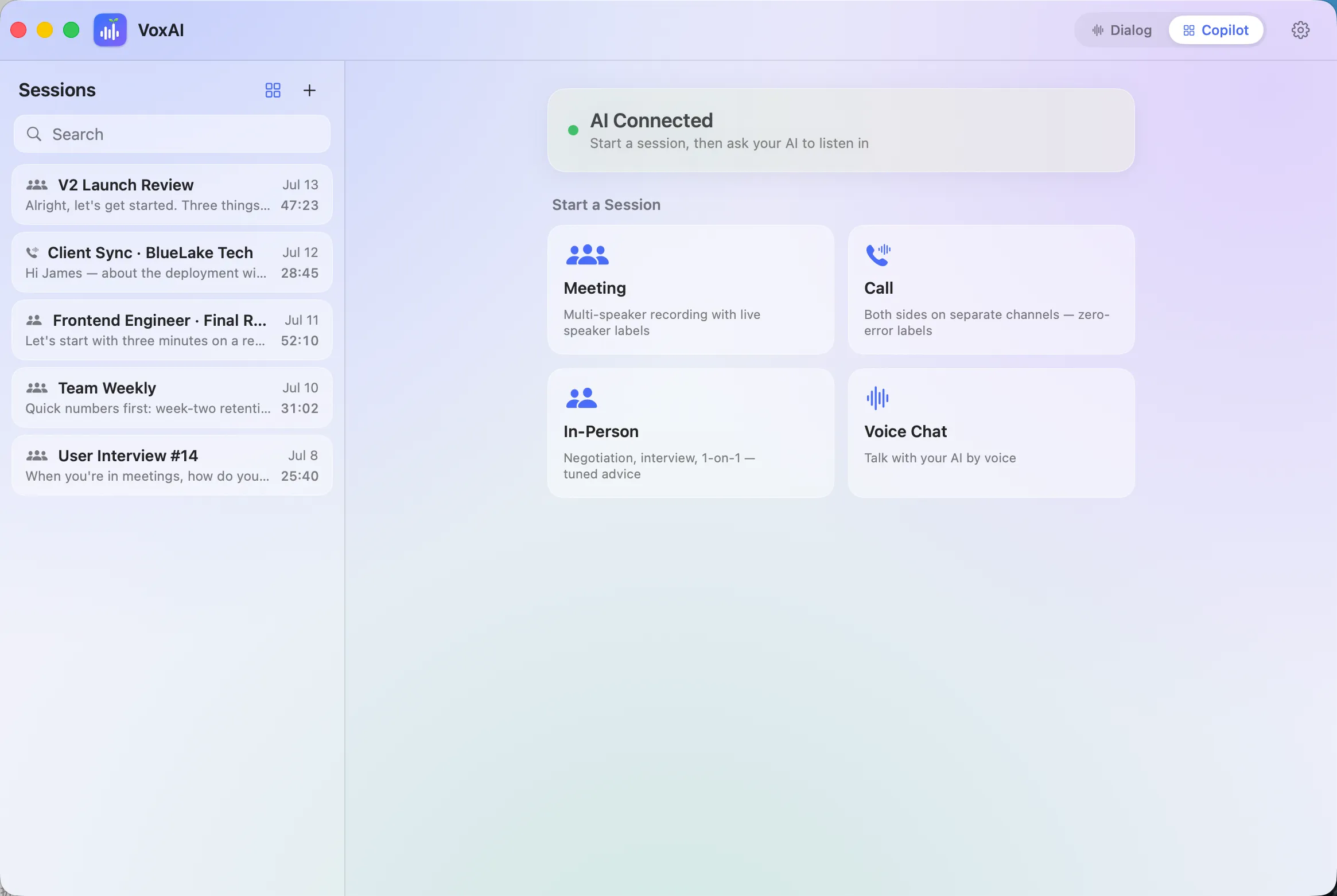
Task: Click the VoxAI app logo icon
Action: (x=110, y=30)
